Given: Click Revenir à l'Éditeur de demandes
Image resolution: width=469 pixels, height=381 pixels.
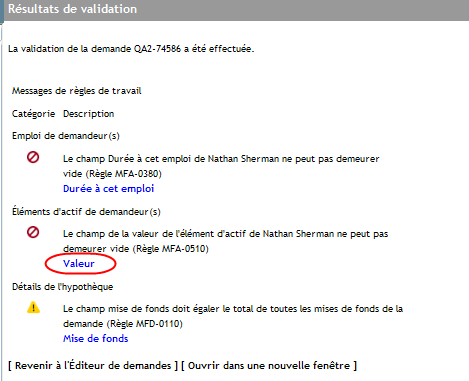Looking at the screenshot, I should (x=93, y=366).
